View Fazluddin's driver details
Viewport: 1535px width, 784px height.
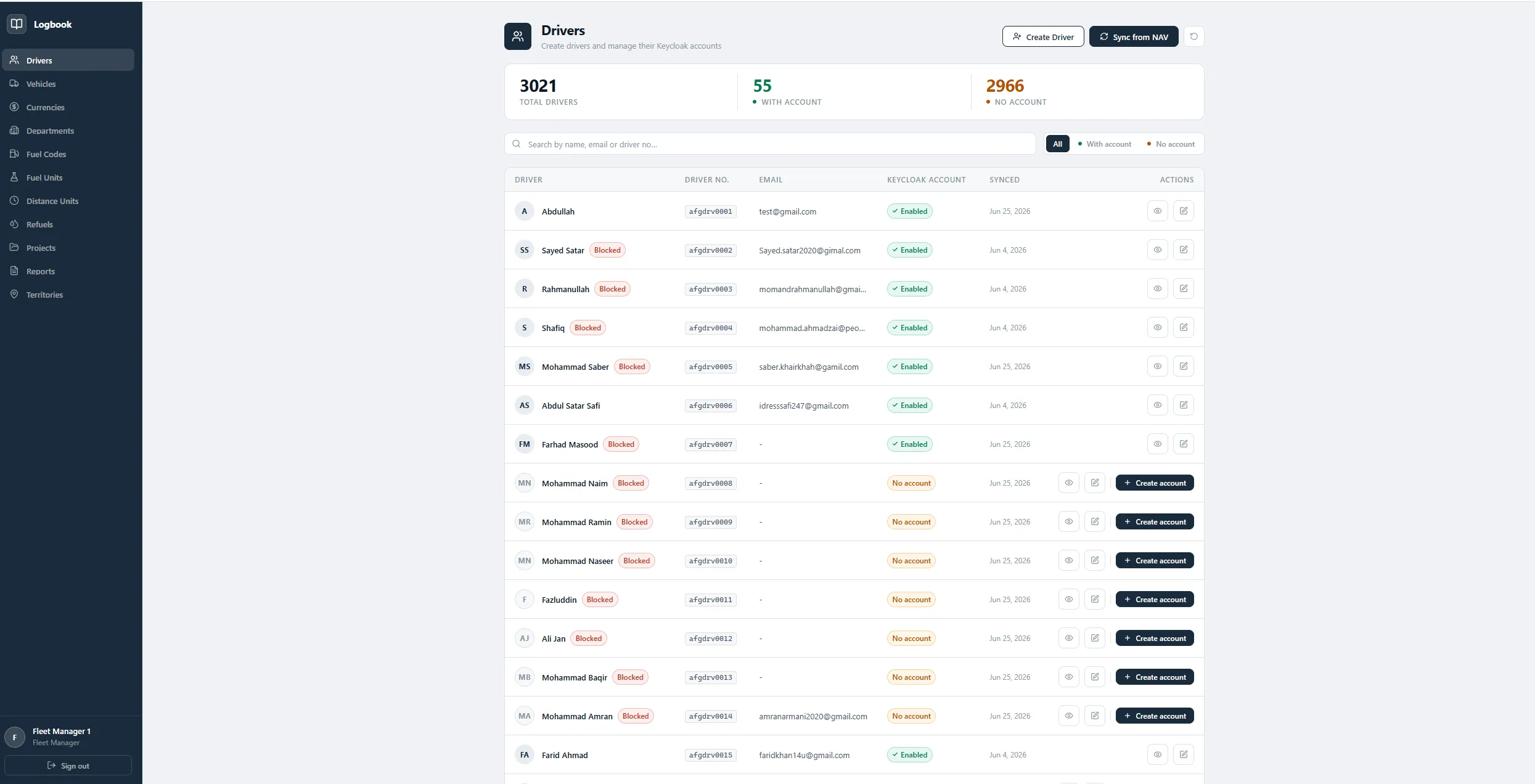pyautogui.click(x=1068, y=599)
